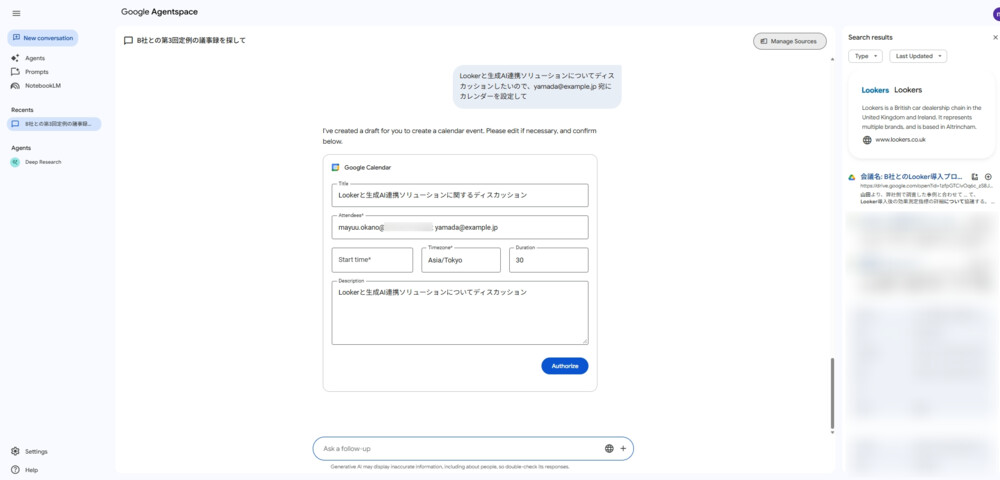The height and width of the screenshot is (480, 1000).
Task: Open the Deep Research agent
Action: (x=43, y=162)
